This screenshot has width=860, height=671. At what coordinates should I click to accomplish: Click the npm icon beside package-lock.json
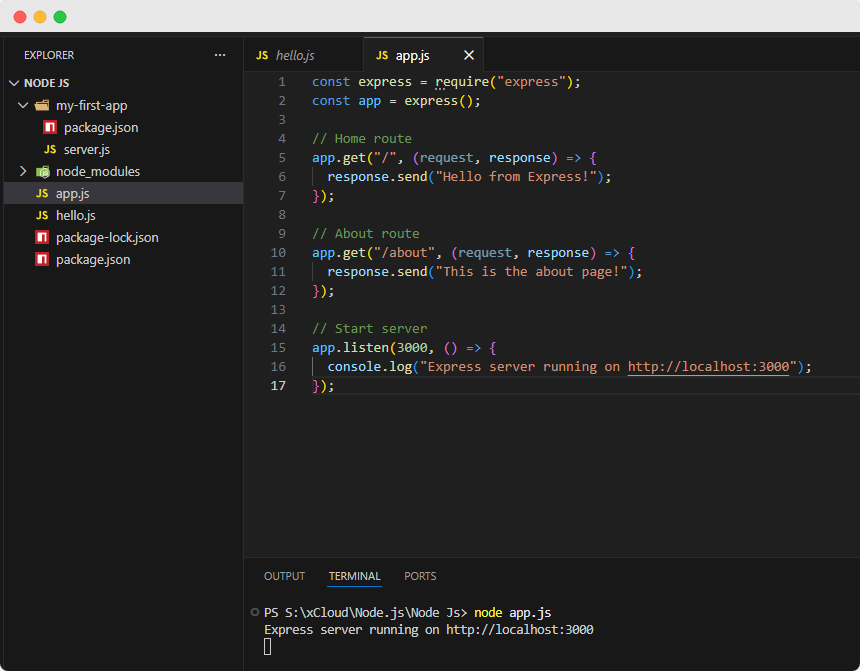tap(42, 238)
